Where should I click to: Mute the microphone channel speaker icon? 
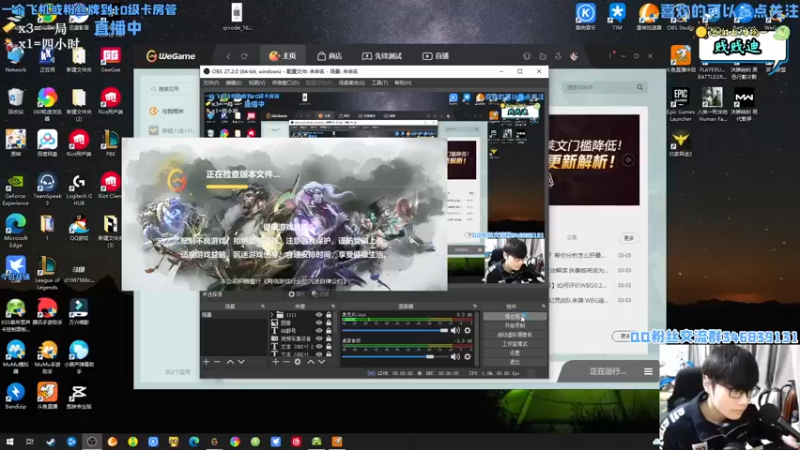[455, 331]
